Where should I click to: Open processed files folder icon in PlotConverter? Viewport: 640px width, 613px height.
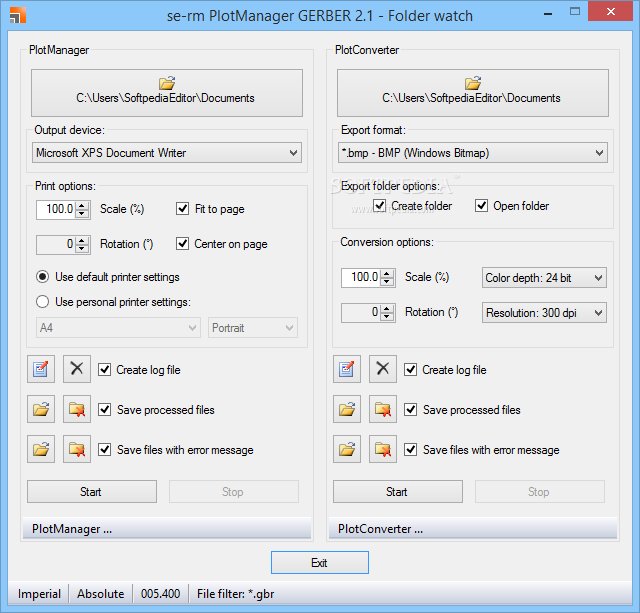coord(347,409)
